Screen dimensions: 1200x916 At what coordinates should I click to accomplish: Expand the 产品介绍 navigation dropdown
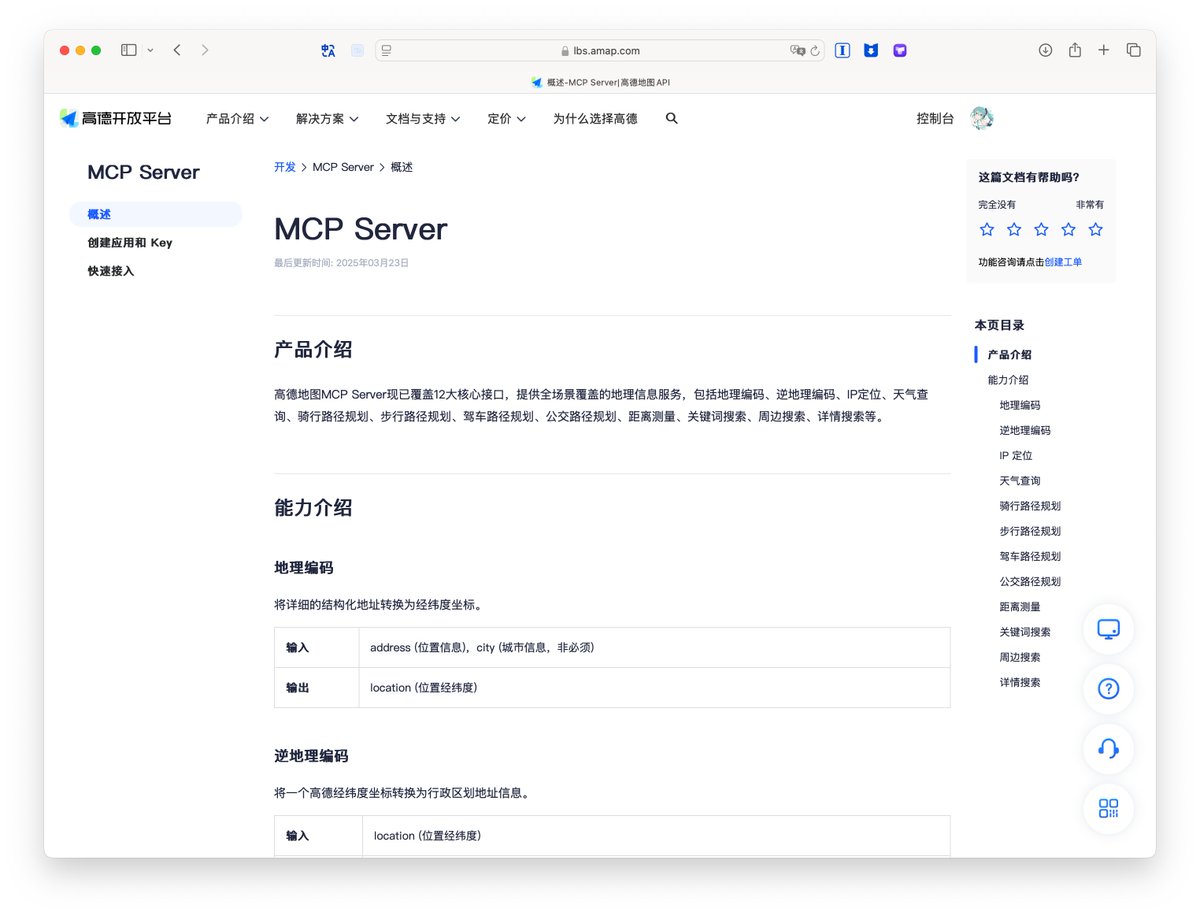pos(237,118)
